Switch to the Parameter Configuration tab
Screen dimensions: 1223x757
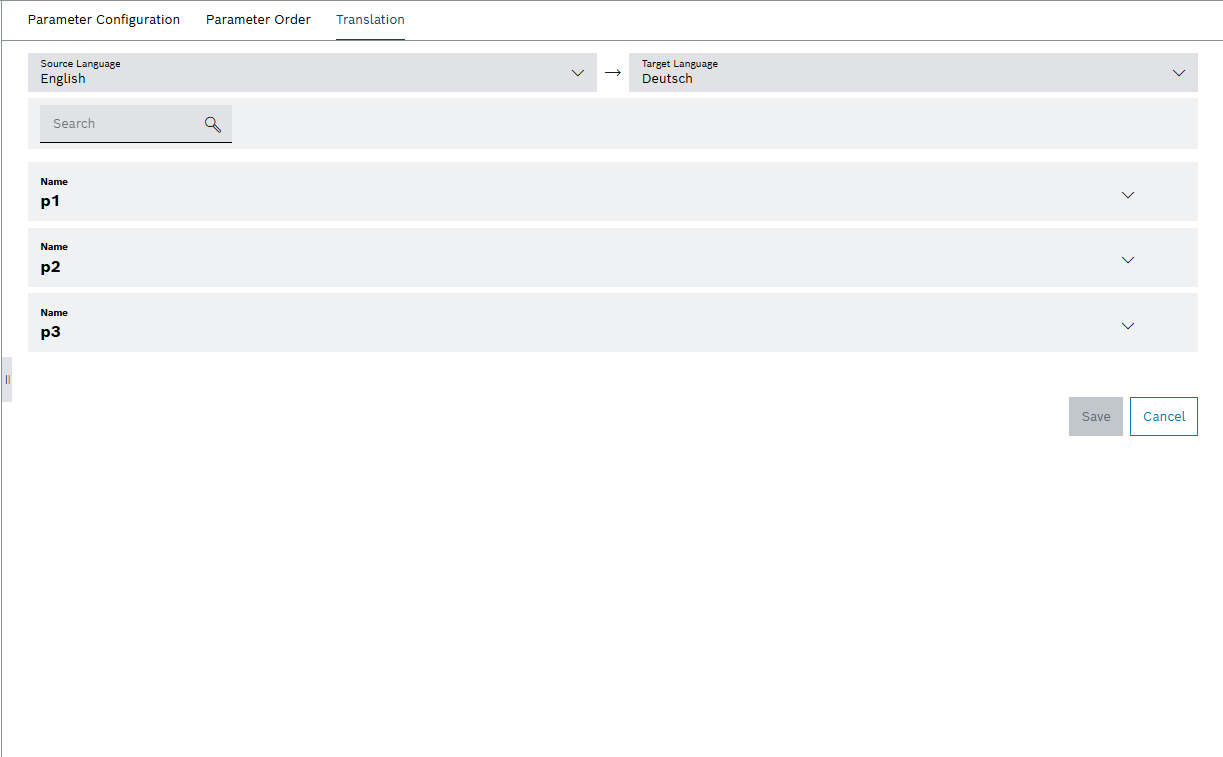pyautogui.click(x=103, y=19)
